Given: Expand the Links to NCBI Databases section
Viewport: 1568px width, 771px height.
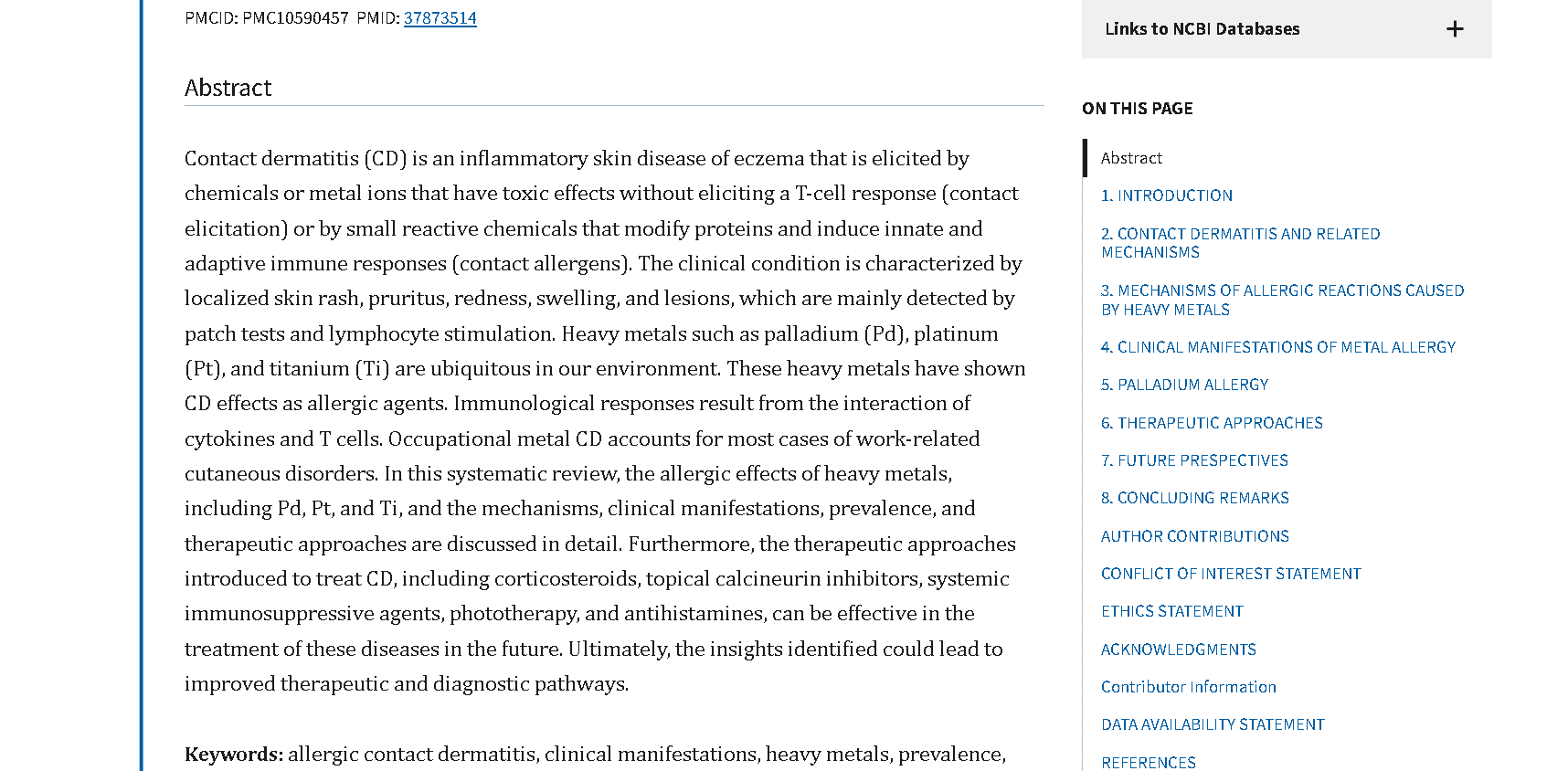Looking at the screenshot, I should click(x=1202, y=29).
